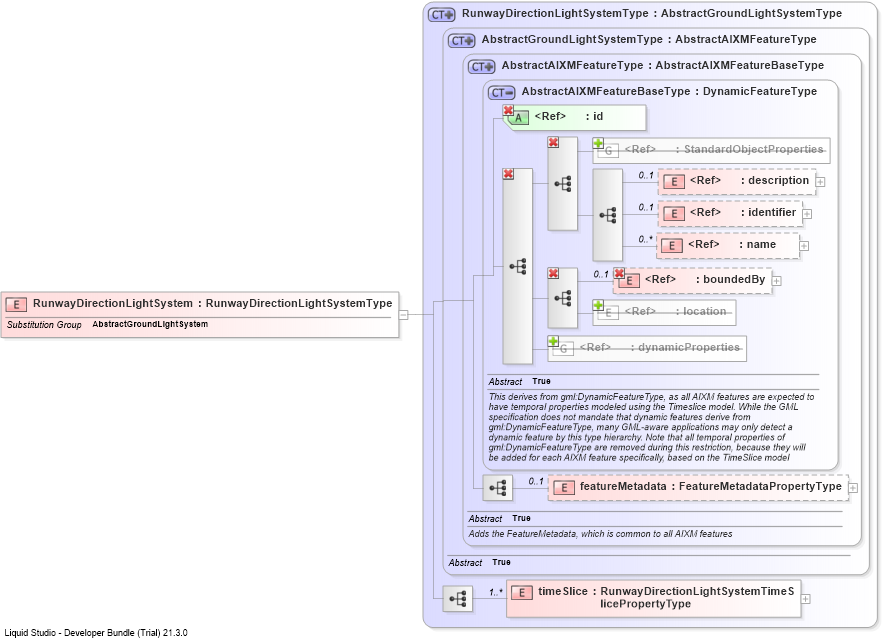Viewport: 882px width, 638px height.
Task: Click the 1..* cardinality next to timeSlice
Action: tap(496, 592)
